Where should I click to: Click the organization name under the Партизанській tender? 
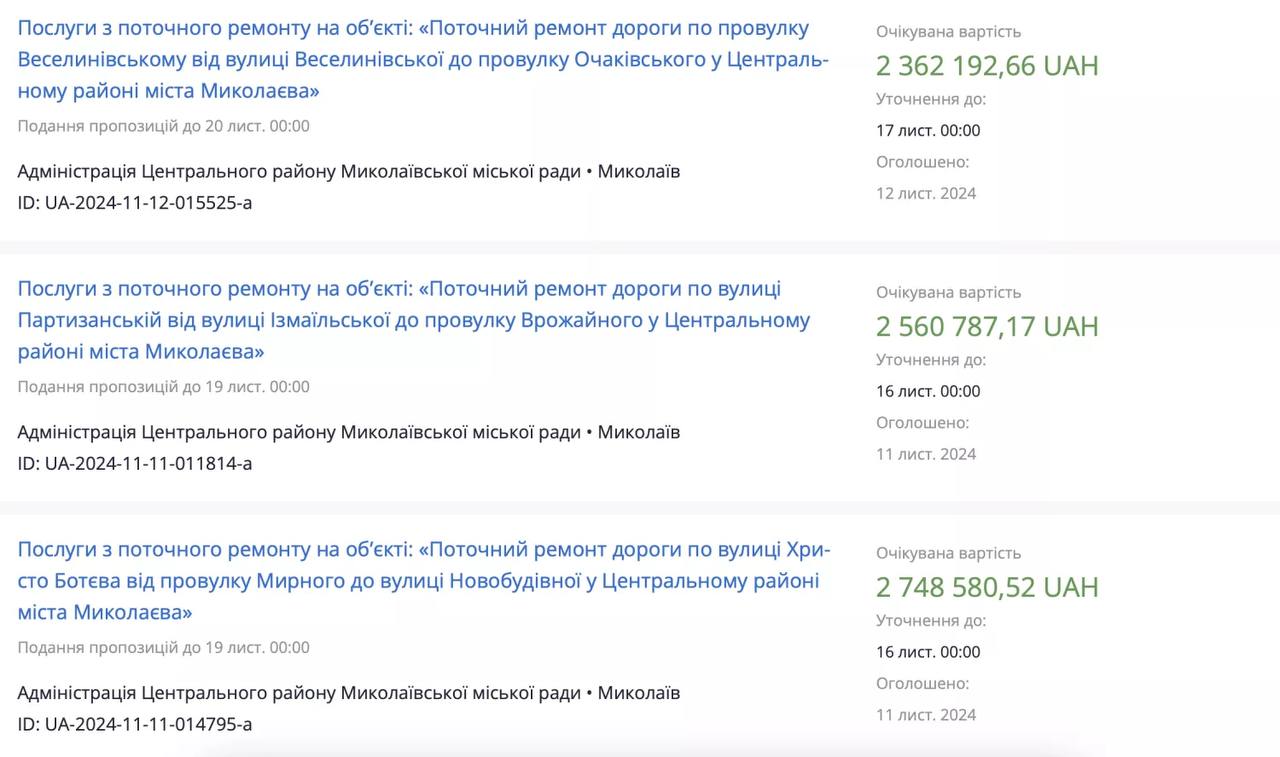pyautogui.click(x=299, y=433)
